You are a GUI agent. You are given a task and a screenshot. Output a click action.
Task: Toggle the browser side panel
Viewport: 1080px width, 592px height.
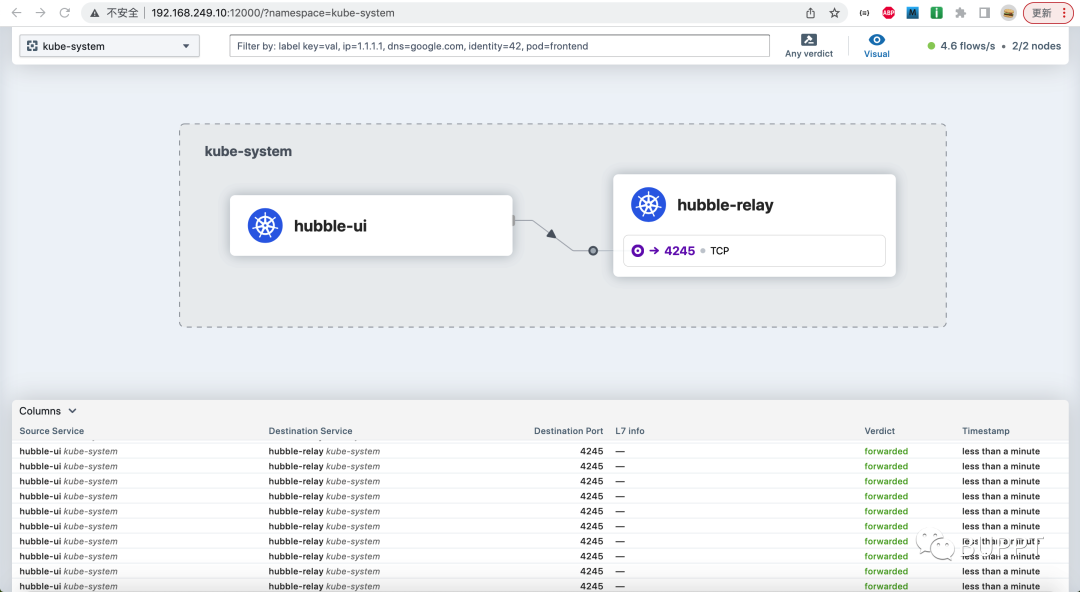(x=985, y=12)
